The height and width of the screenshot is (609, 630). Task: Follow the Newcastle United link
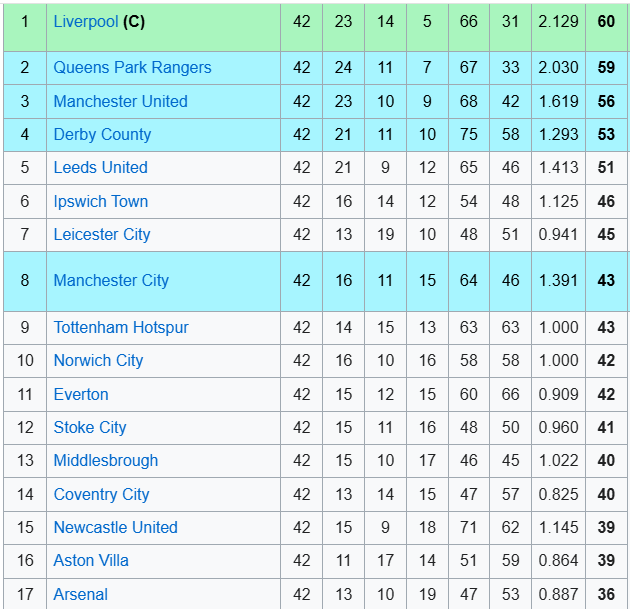(116, 527)
